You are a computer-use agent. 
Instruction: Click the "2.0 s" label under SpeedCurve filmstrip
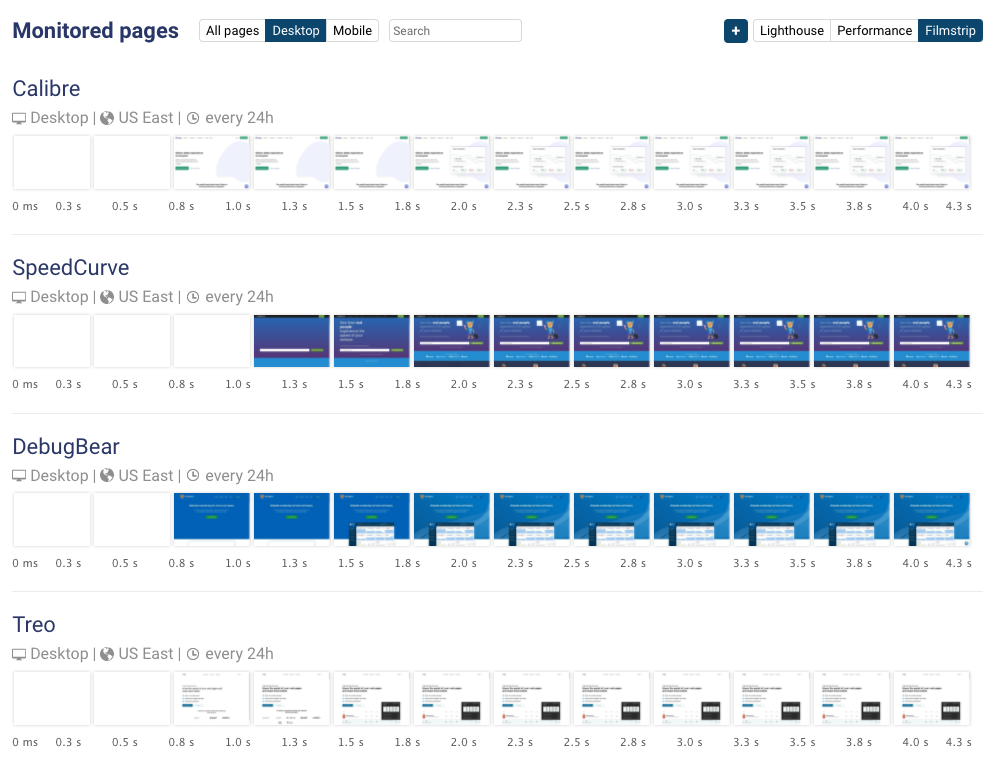tap(463, 385)
